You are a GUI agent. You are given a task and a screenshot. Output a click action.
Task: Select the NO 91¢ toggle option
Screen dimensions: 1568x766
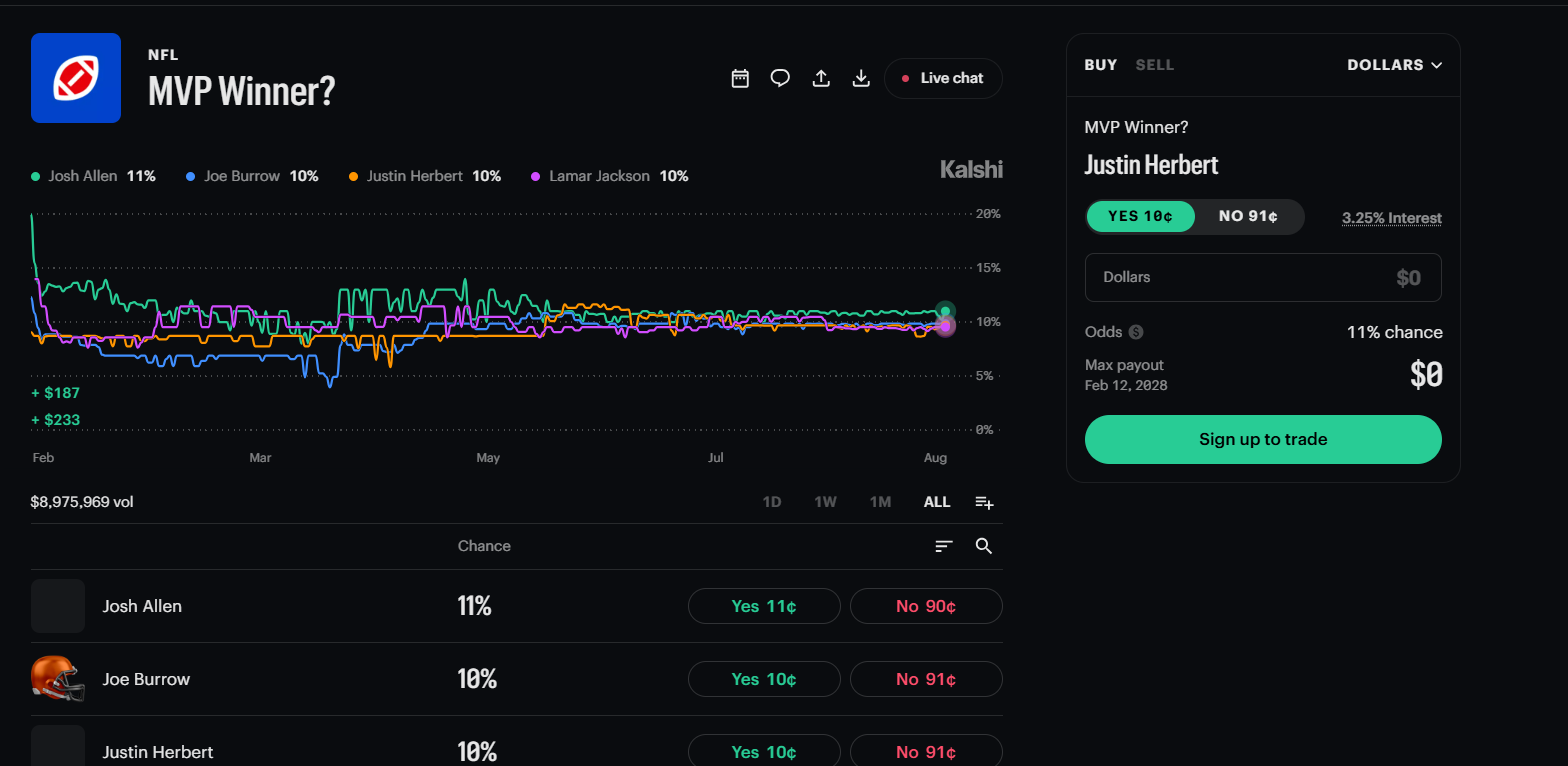(x=1248, y=217)
